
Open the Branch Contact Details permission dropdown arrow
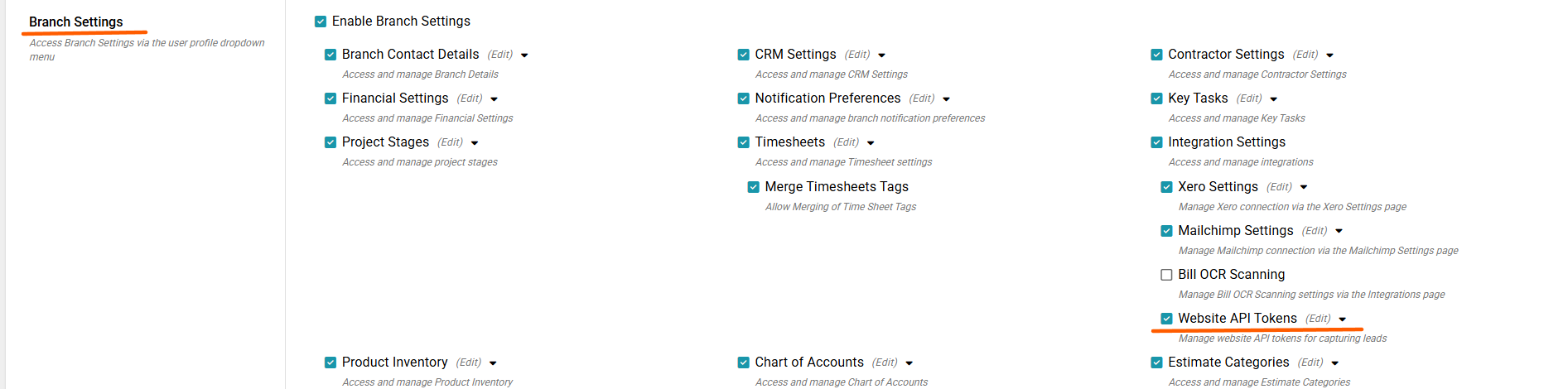pos(524,55)
